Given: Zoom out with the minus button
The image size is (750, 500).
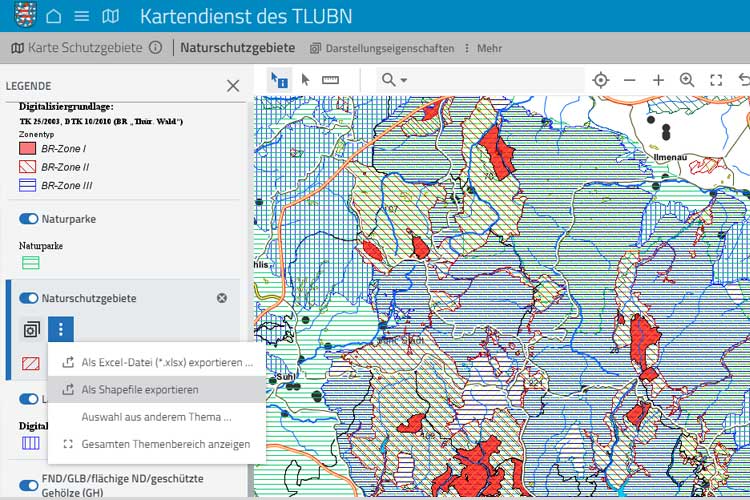Looking at the screenshot, I should tap(629, 80).
